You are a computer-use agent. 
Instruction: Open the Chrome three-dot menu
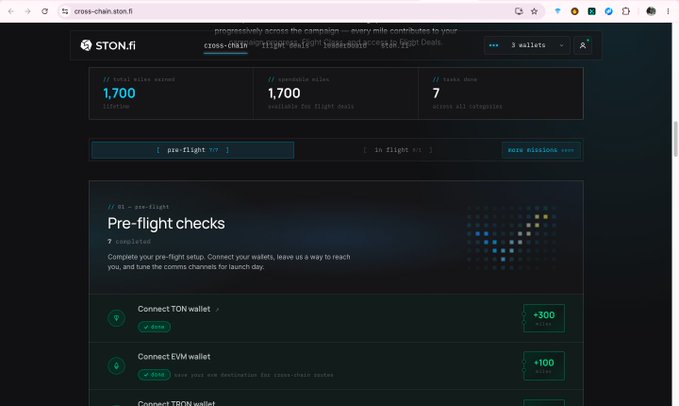(668, 11)
